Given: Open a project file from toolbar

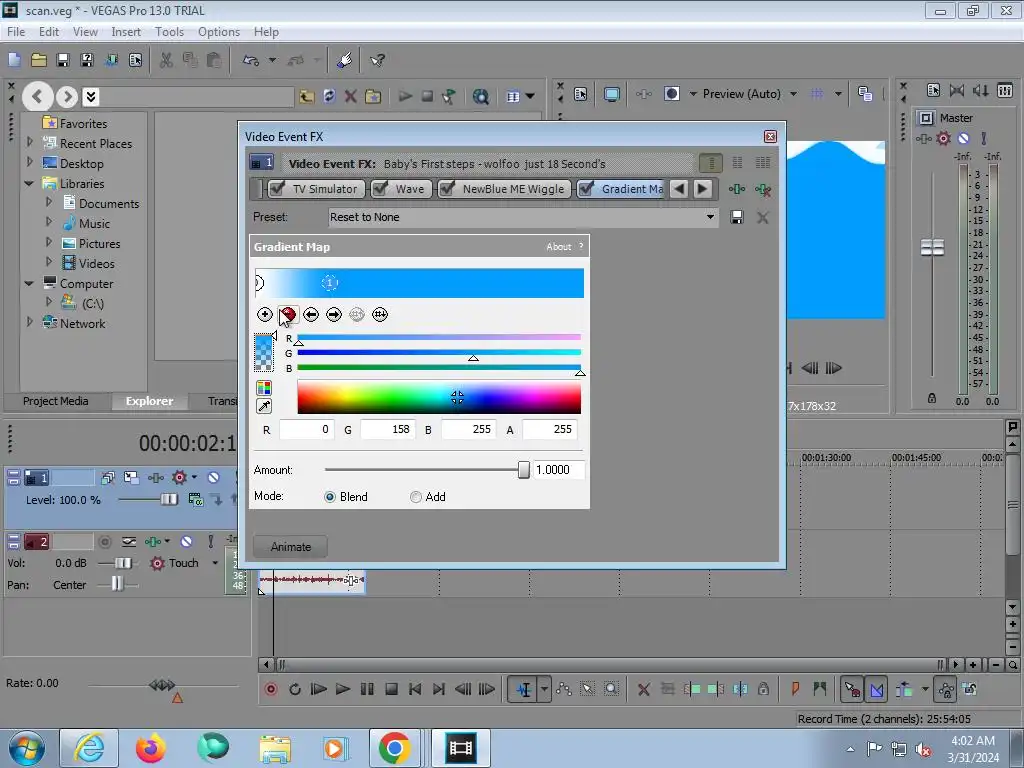Looking at the screenshot, I should [39, 61].
